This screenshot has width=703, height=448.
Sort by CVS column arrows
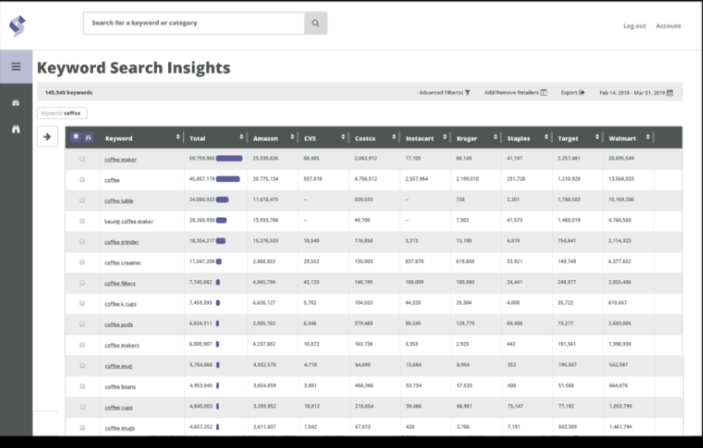[x=343, y=137]
